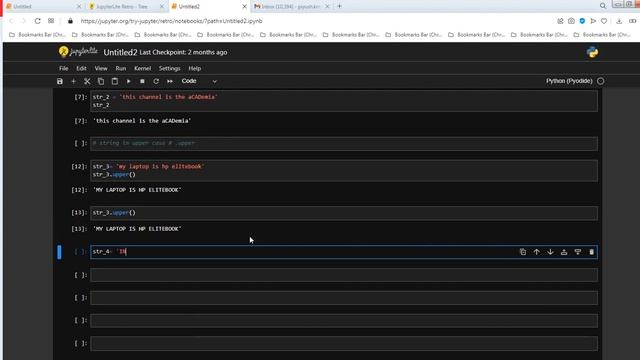640x360 pixels.
Task: Open the first Bookmarks Bar folder
Action: pos(37,35)
